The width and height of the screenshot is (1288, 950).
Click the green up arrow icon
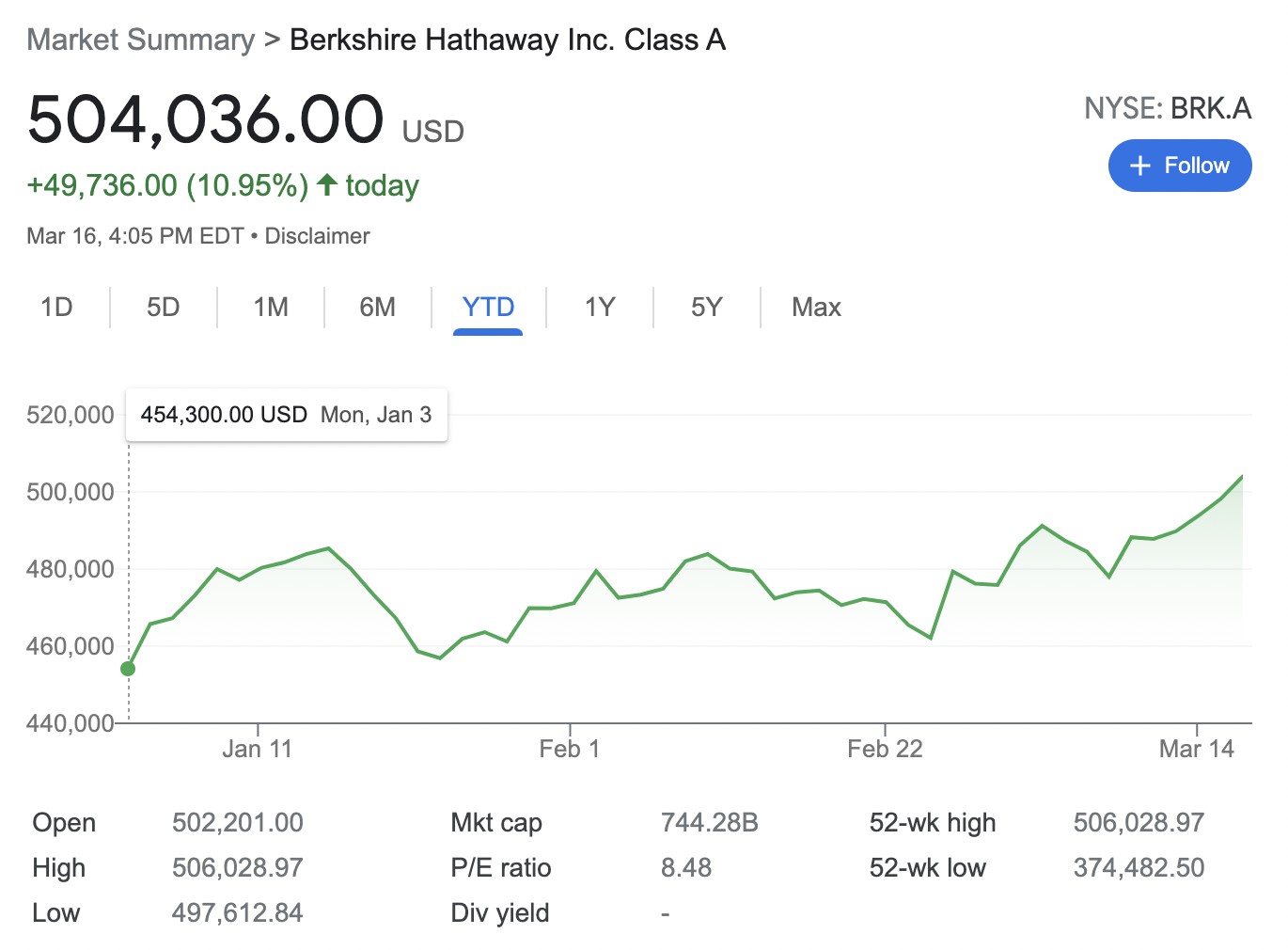(x=326, y=184)
